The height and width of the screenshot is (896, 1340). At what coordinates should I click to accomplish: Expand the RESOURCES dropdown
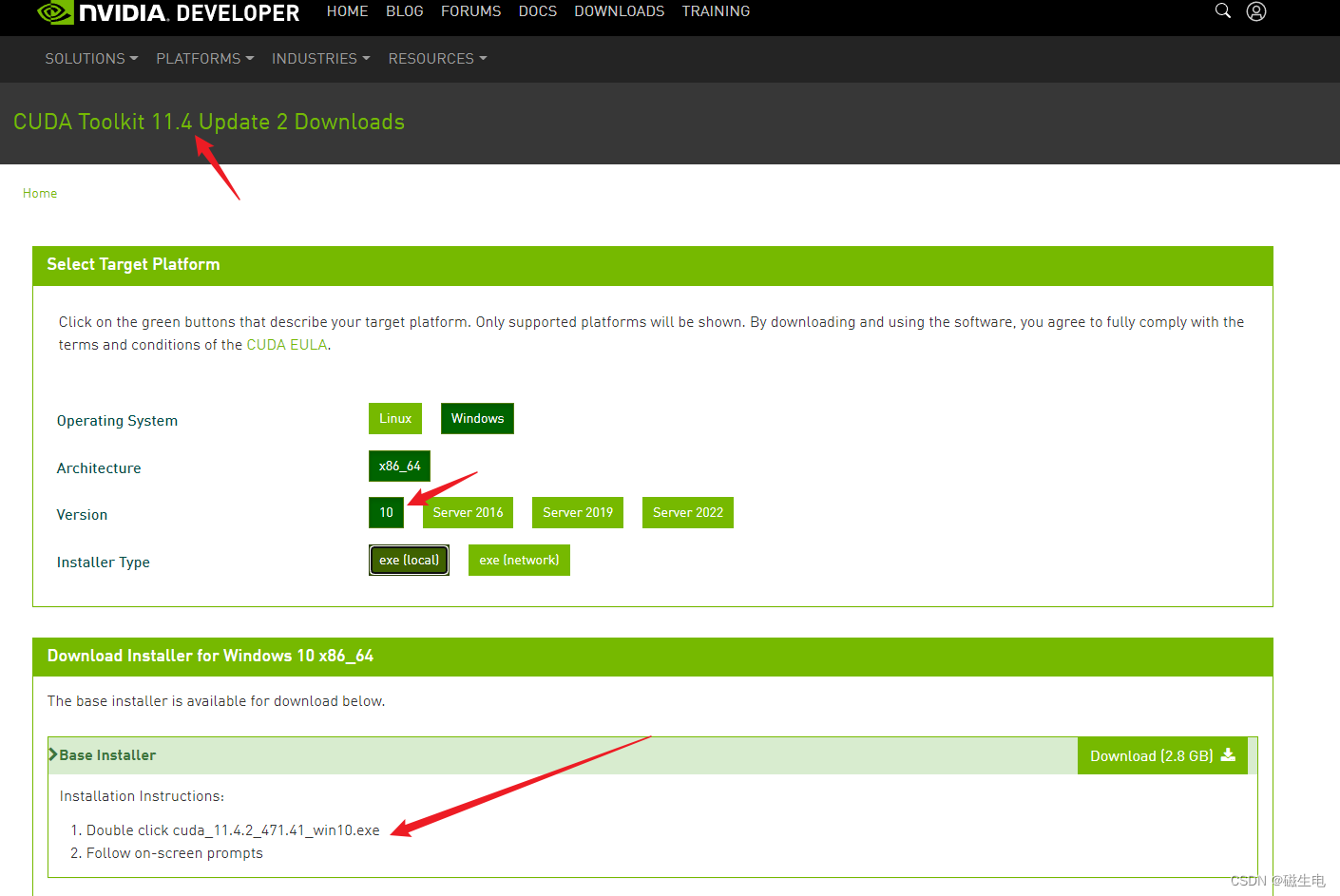tap(437, 59)
